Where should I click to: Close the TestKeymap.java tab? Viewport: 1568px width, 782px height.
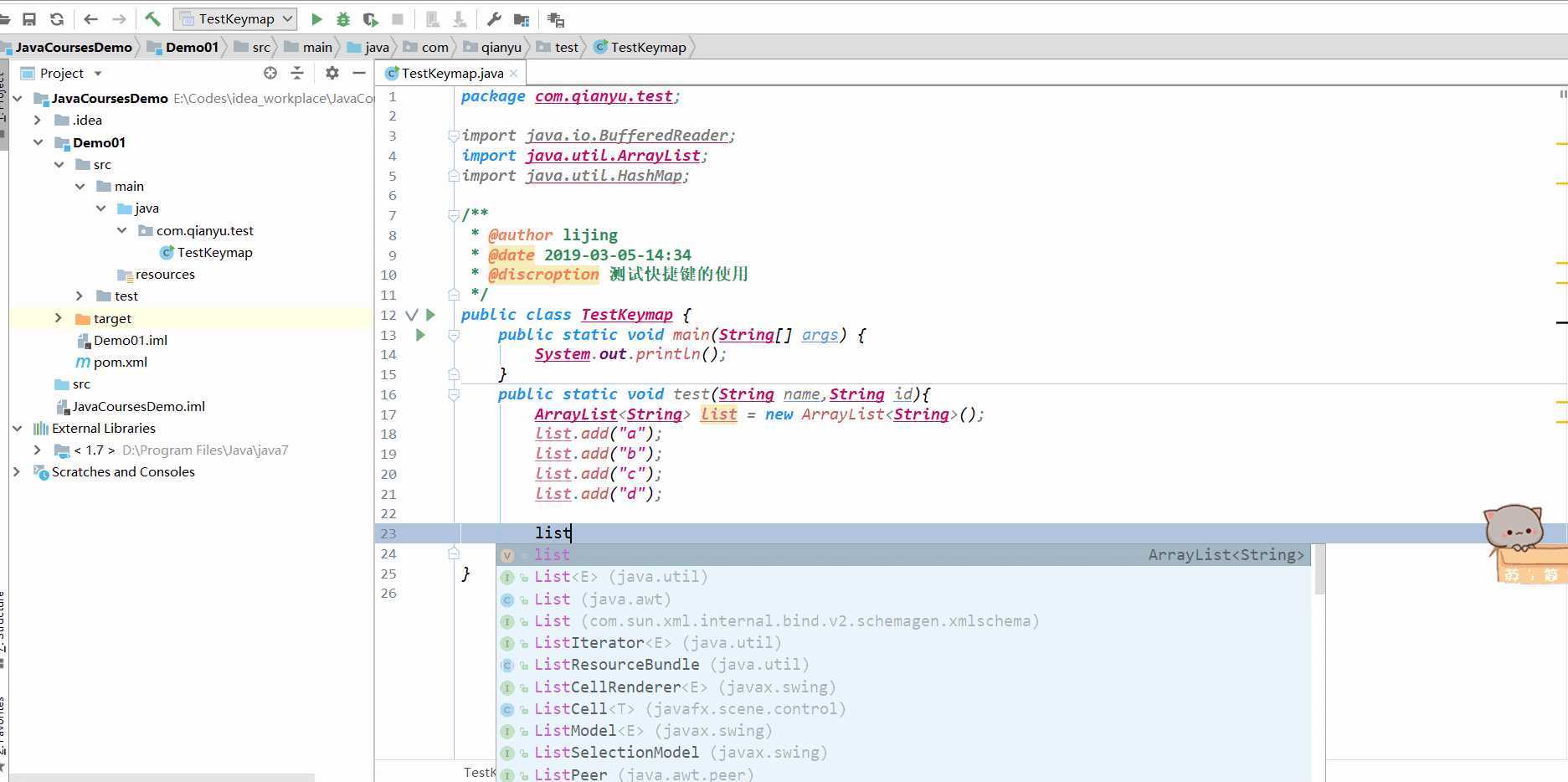(x=513, y=74)
